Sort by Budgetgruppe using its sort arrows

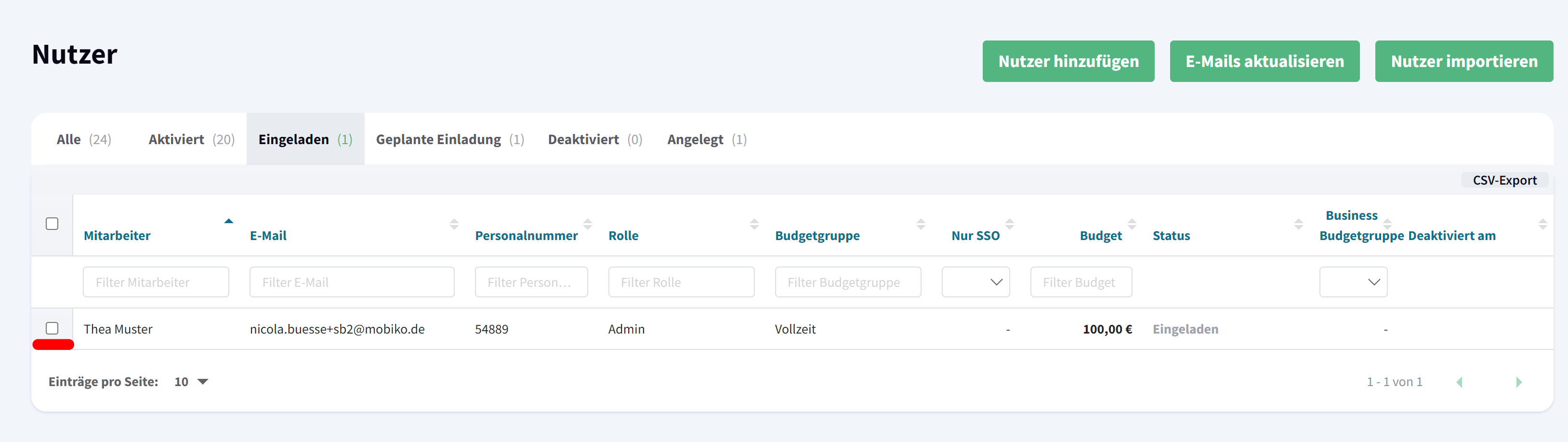(x=921, y=224)
